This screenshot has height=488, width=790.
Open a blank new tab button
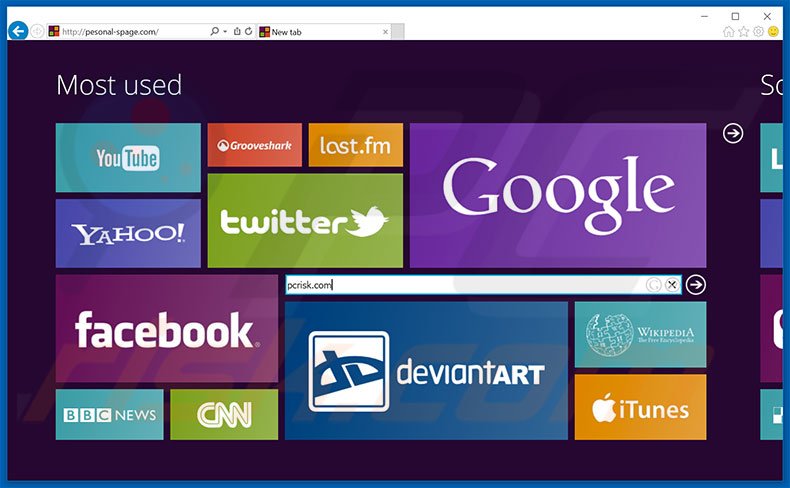tap(398, 32)
